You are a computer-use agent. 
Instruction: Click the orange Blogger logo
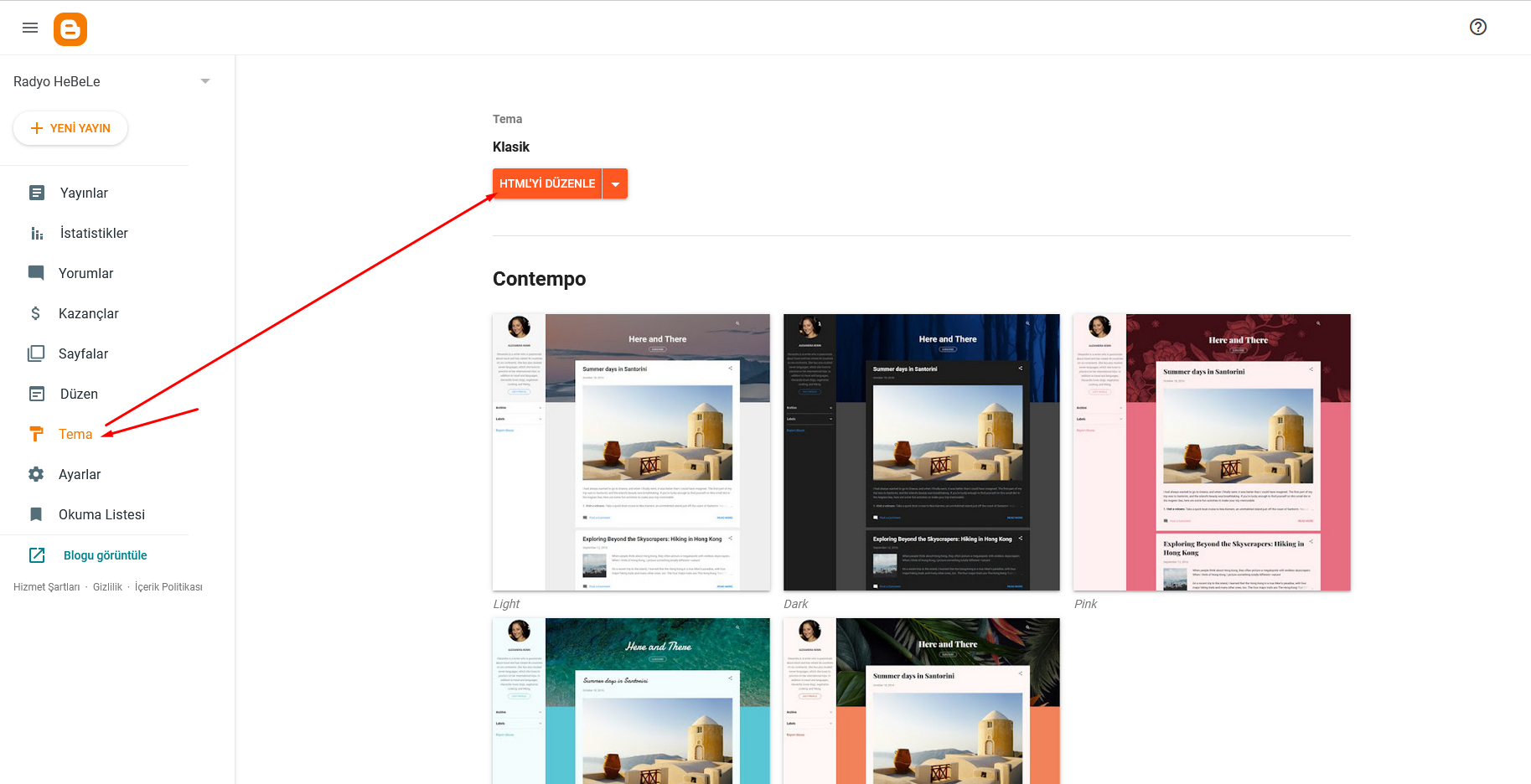70,29
